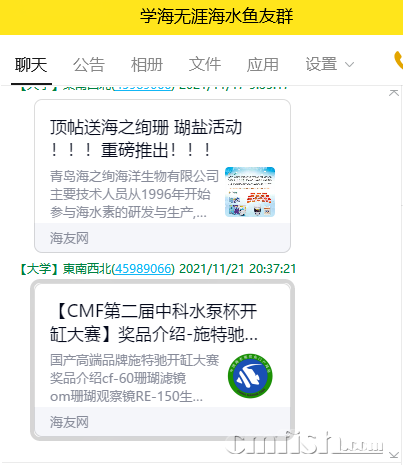
Task: Select the 应用 tab
Action: 263,64
